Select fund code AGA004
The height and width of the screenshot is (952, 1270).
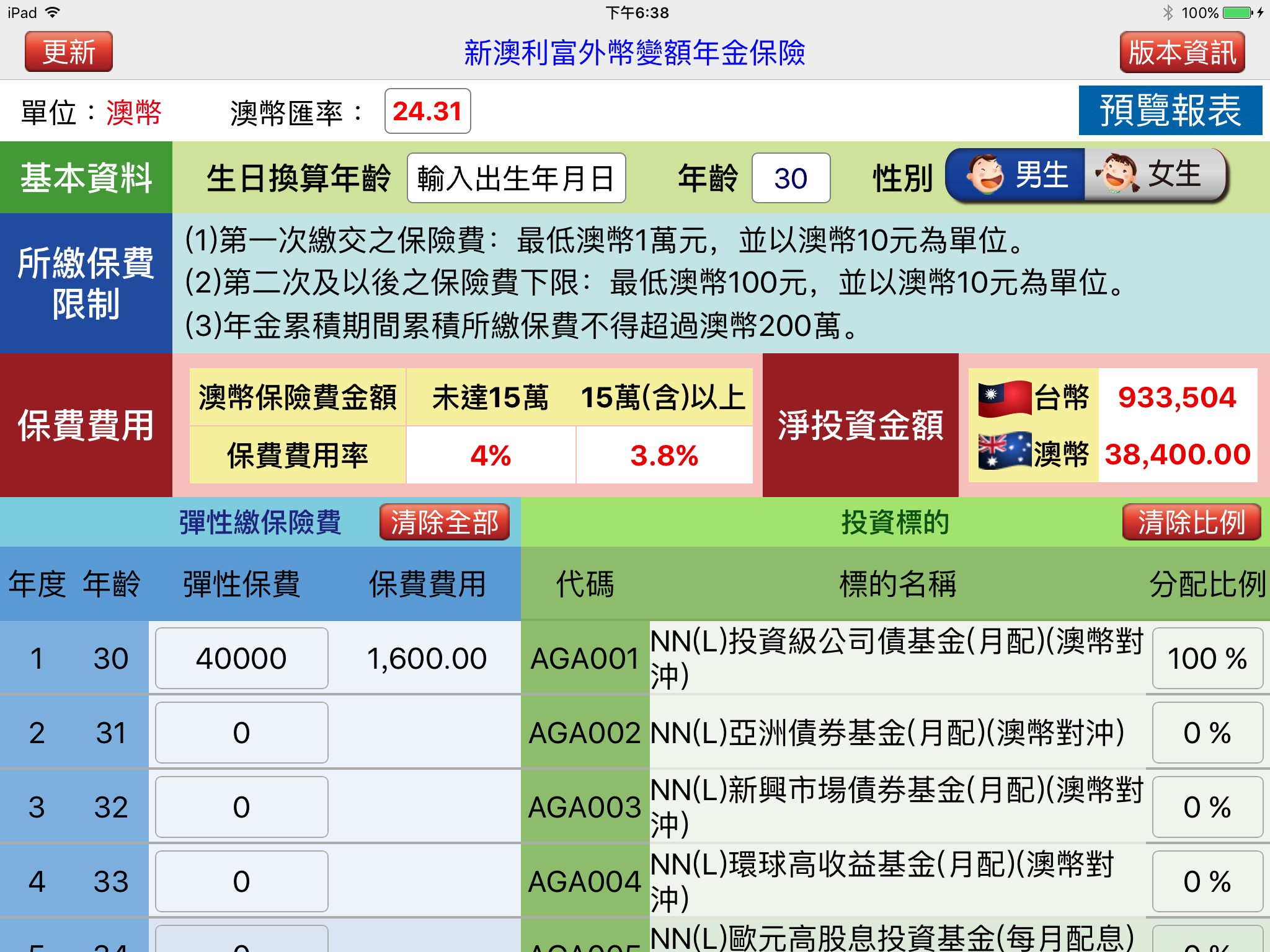585,881
